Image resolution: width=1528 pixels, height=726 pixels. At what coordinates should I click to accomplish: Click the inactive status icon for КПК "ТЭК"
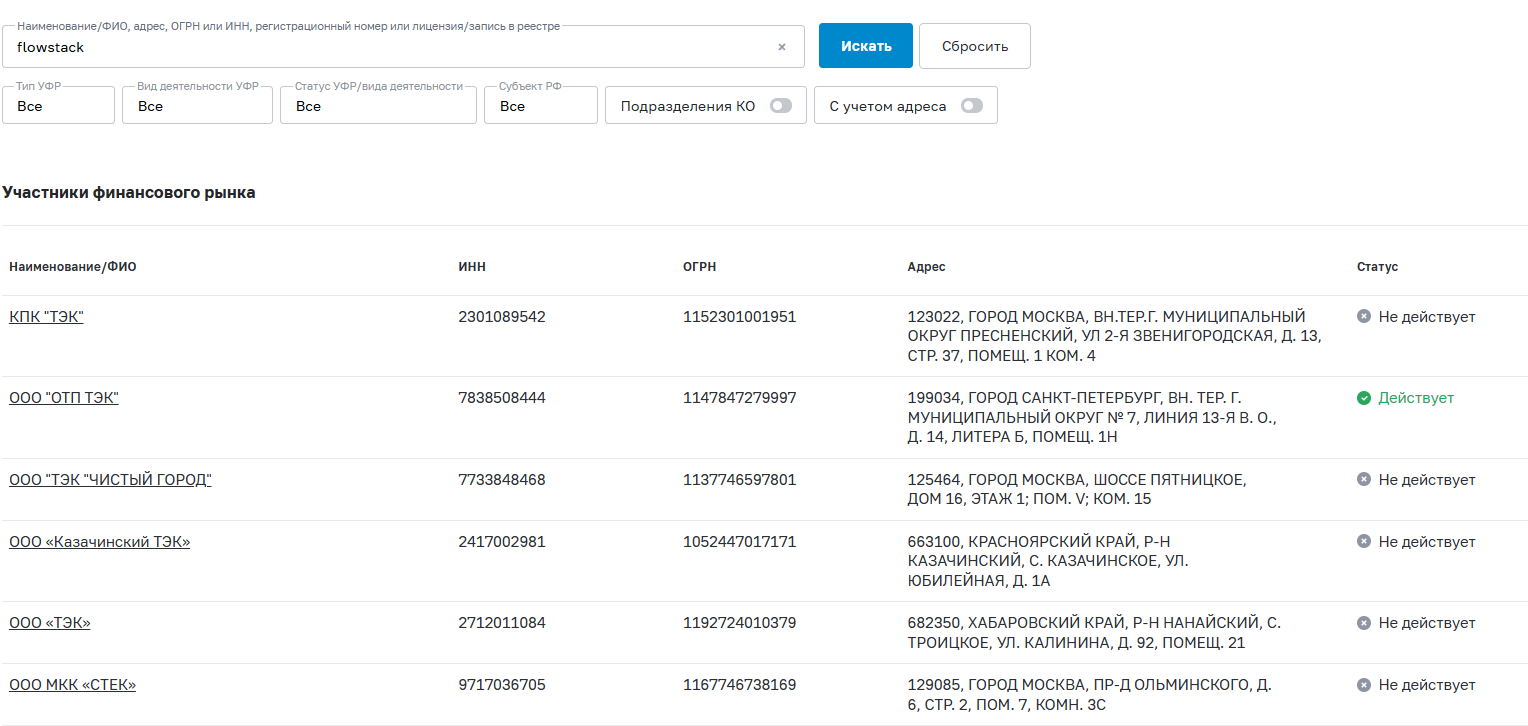(1363, 317)
